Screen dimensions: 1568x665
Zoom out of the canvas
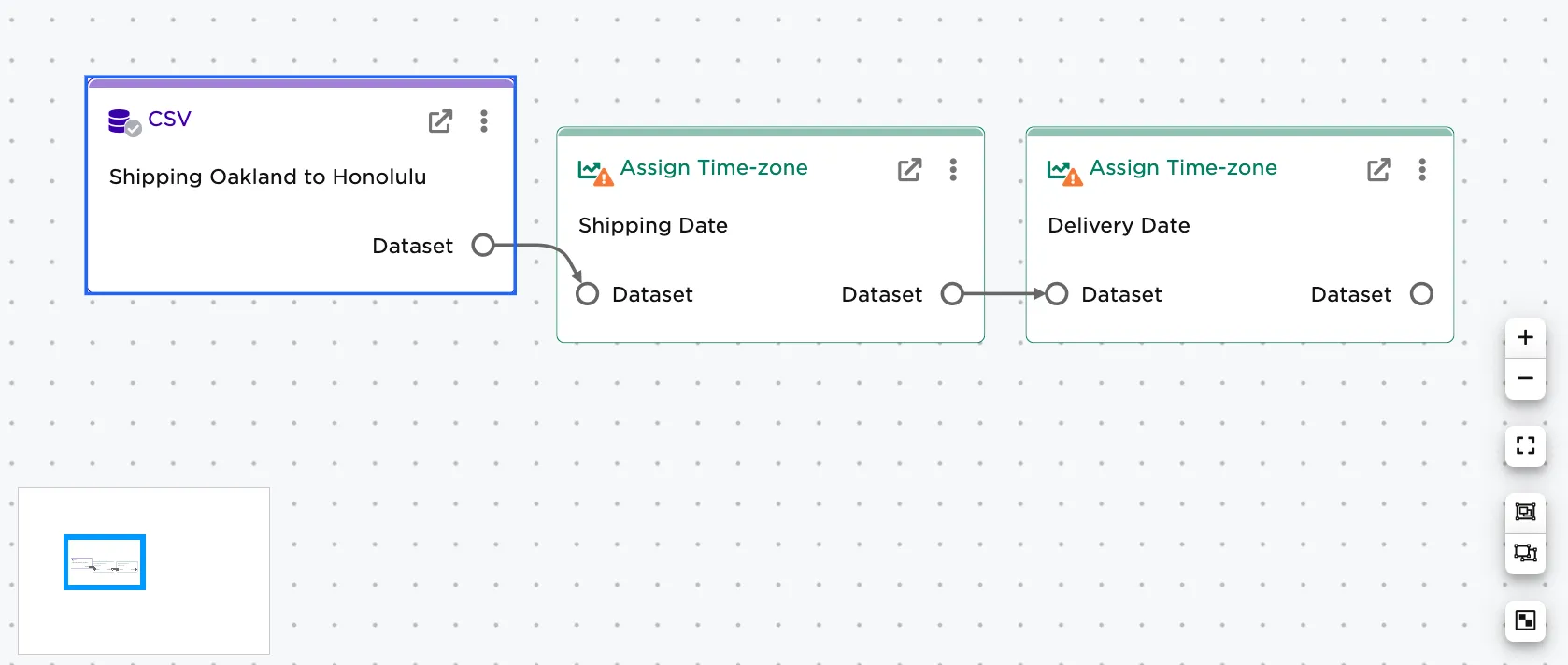1525,379
